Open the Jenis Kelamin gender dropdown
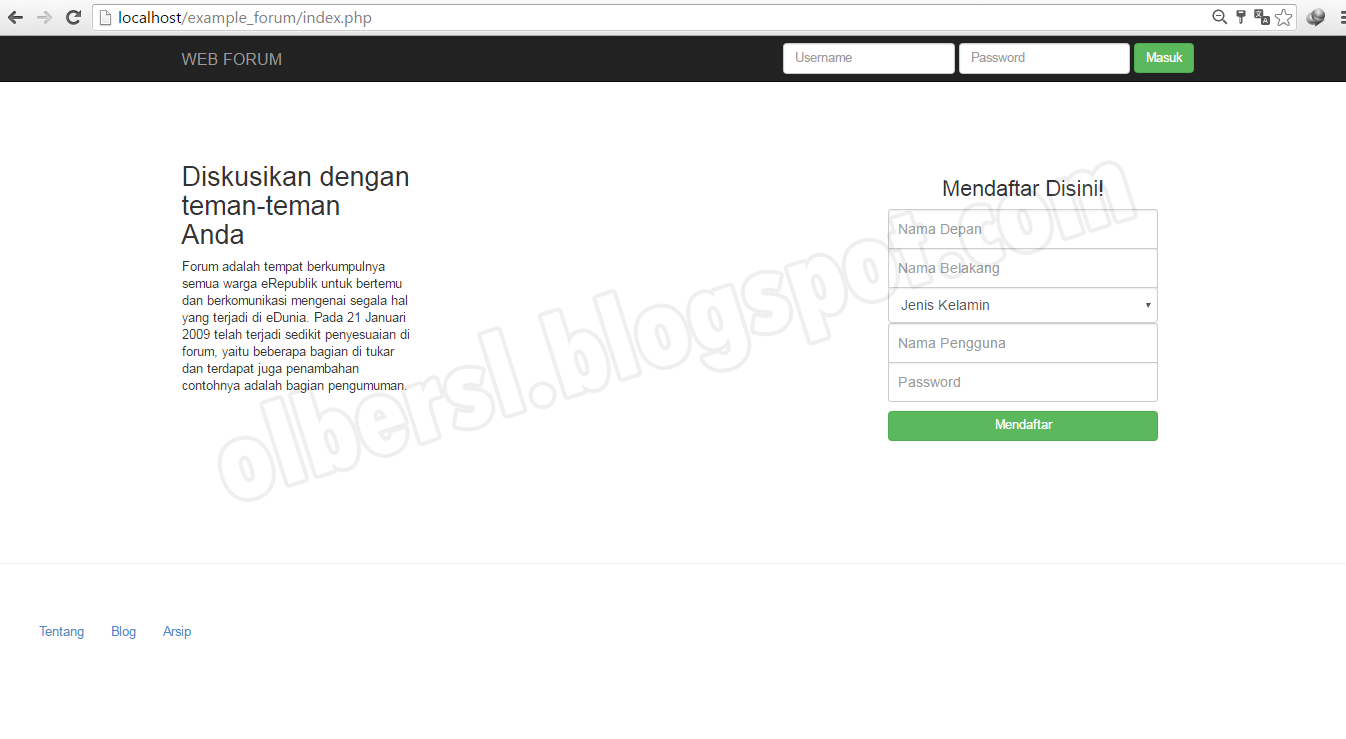This screenshot has height=739, width=1346. pyautogui.click(x=1022, y=305)
